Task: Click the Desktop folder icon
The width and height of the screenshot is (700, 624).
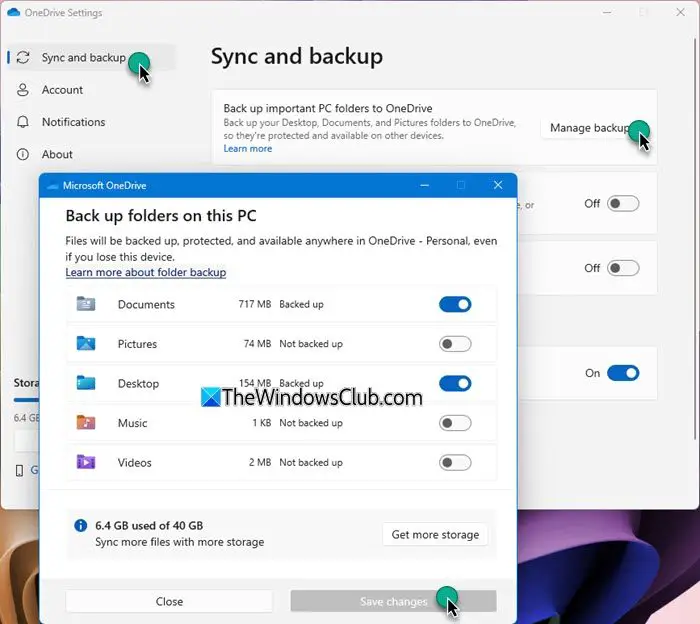Action: (86, 383)
